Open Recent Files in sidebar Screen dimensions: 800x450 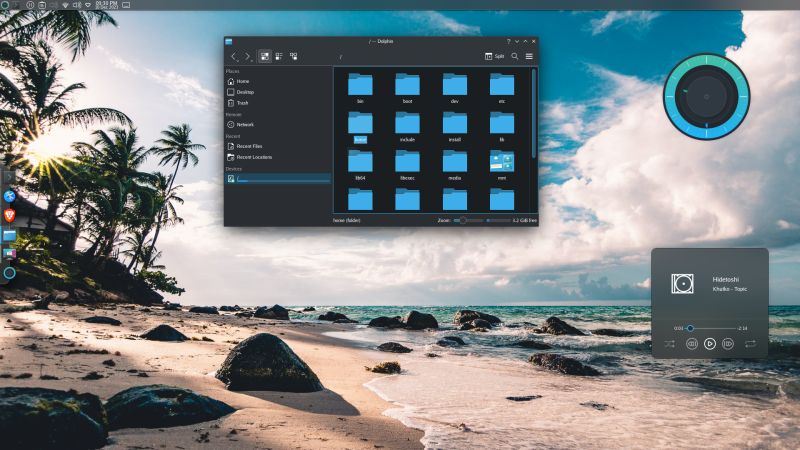point(249,146)
